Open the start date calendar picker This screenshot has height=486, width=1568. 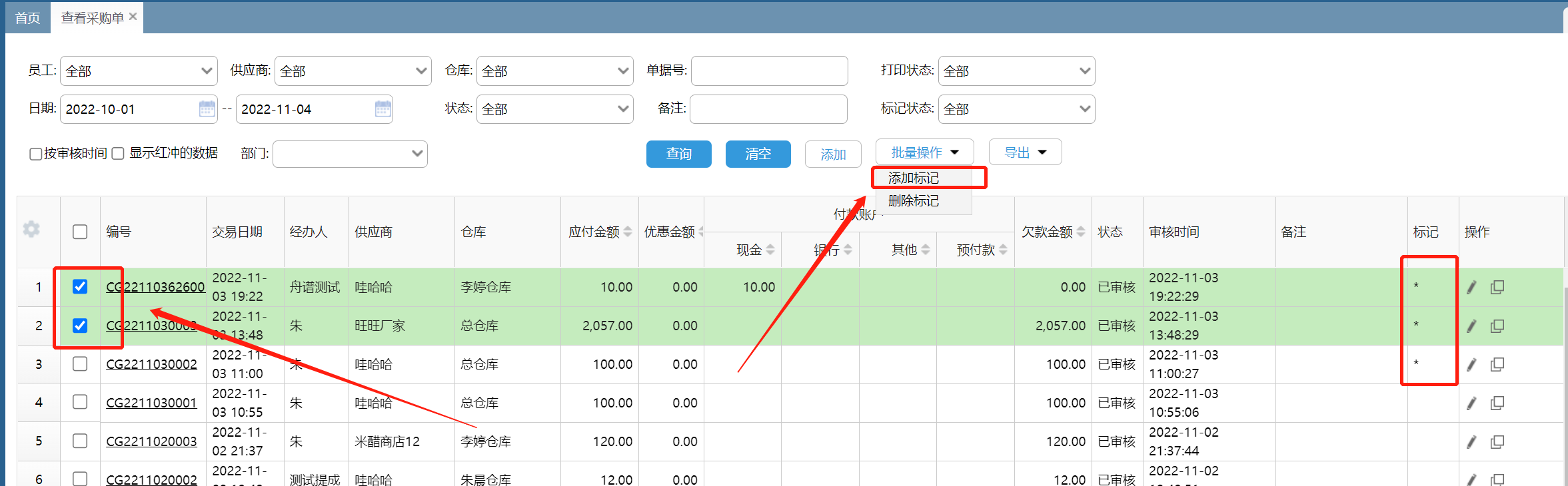[207, 109]
